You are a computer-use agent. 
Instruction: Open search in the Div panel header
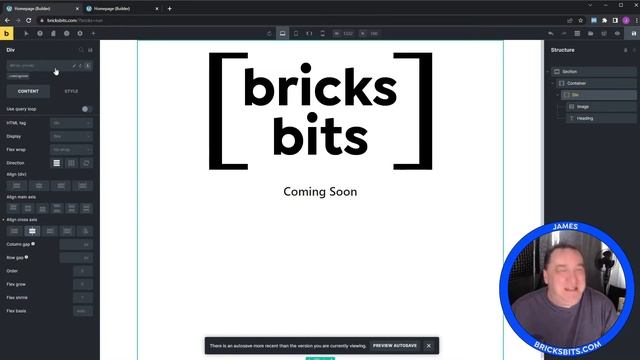pyautogui.click(x=81, y=50)
